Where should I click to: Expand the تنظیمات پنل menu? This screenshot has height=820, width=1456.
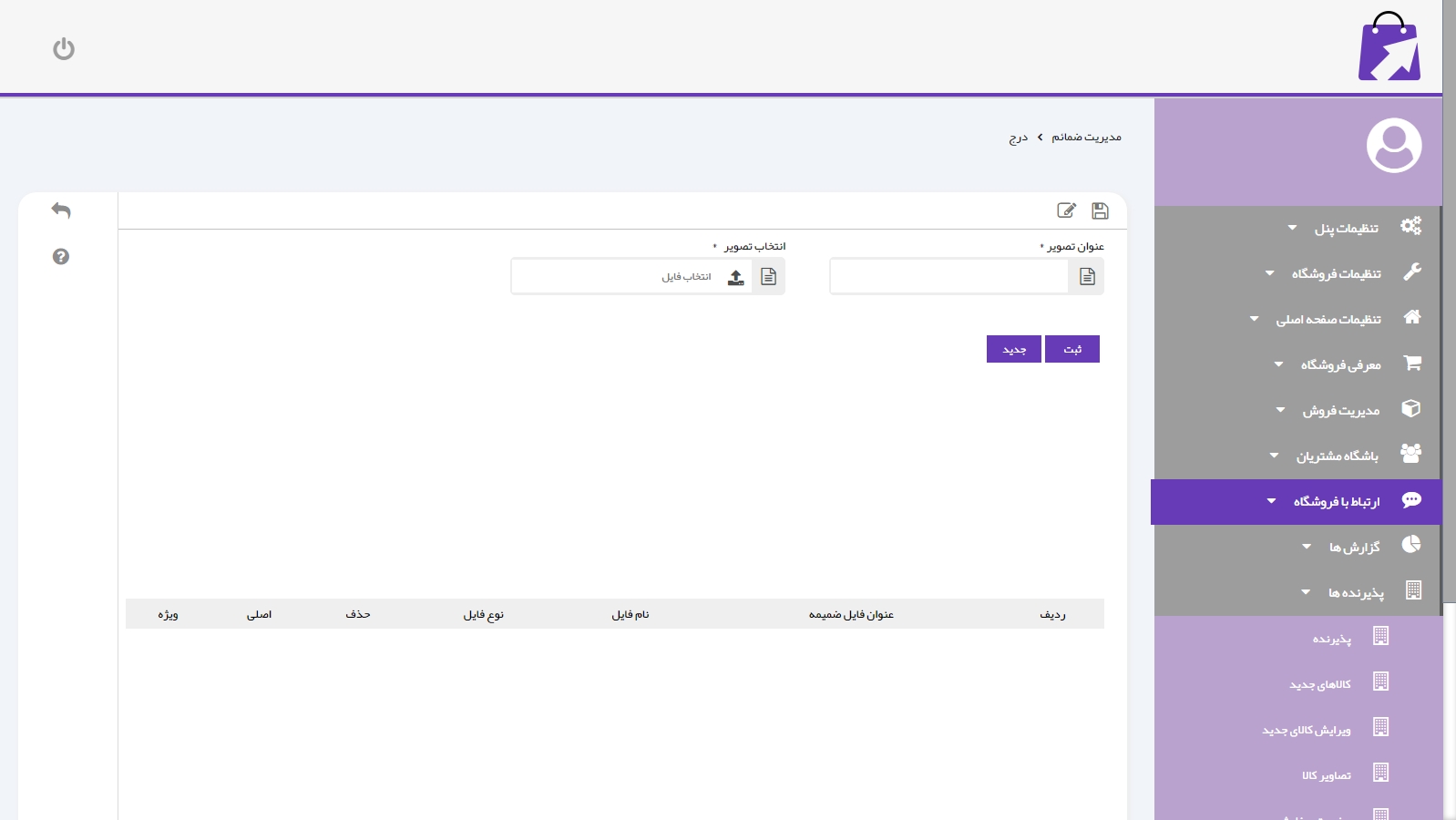coord(1346,228)
